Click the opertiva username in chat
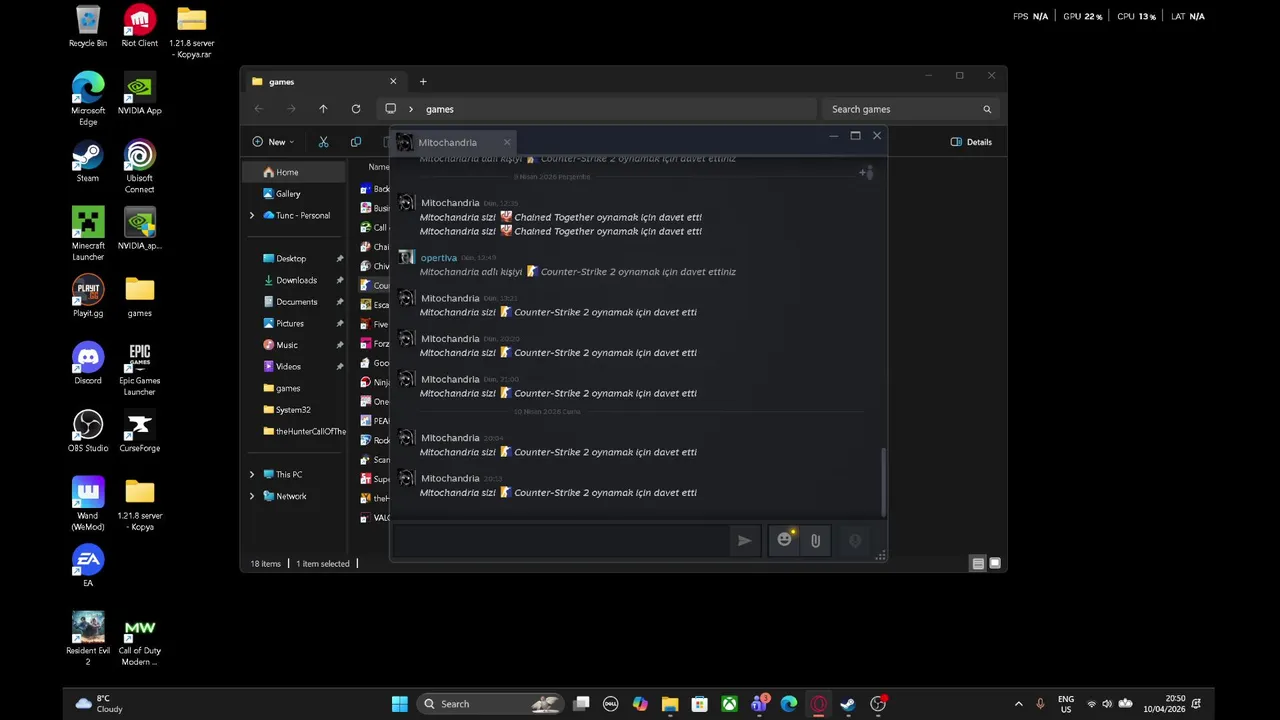 click(439, 258)
